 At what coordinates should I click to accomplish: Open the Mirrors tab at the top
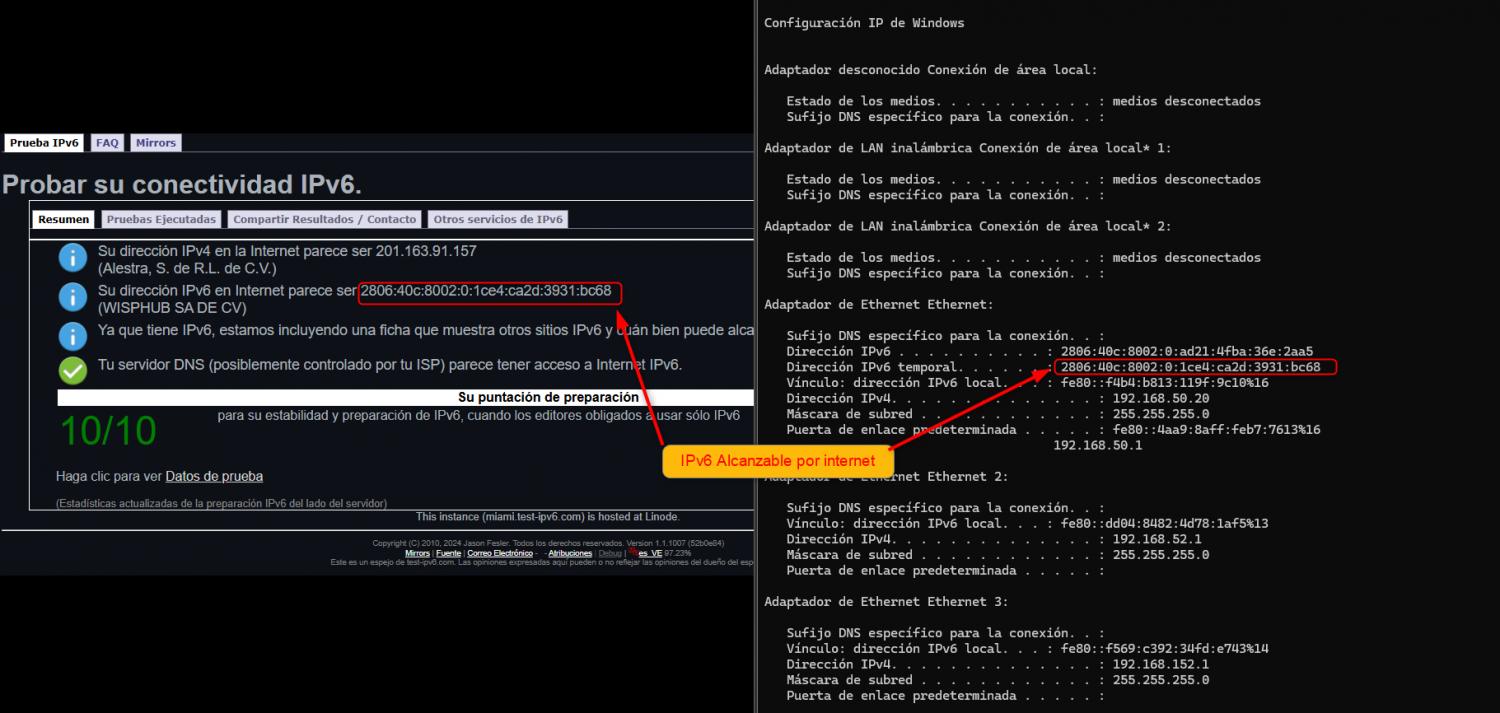[155, 143]
